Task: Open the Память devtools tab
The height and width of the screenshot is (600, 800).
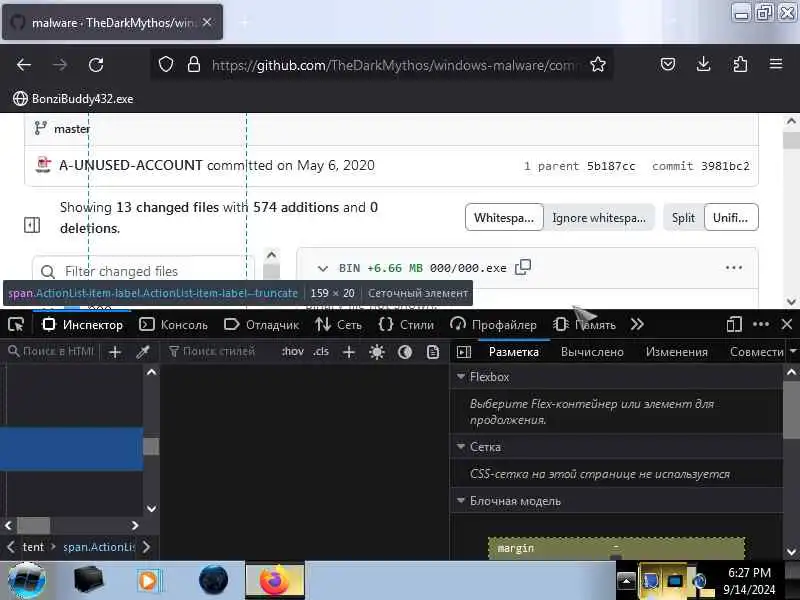Action: tap(585, 324)
